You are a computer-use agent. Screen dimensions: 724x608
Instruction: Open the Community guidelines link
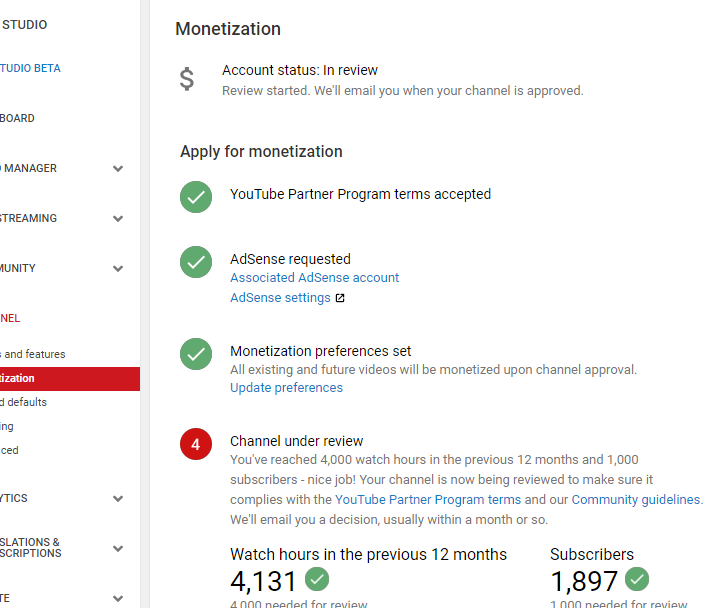click(x=636, y=500)
